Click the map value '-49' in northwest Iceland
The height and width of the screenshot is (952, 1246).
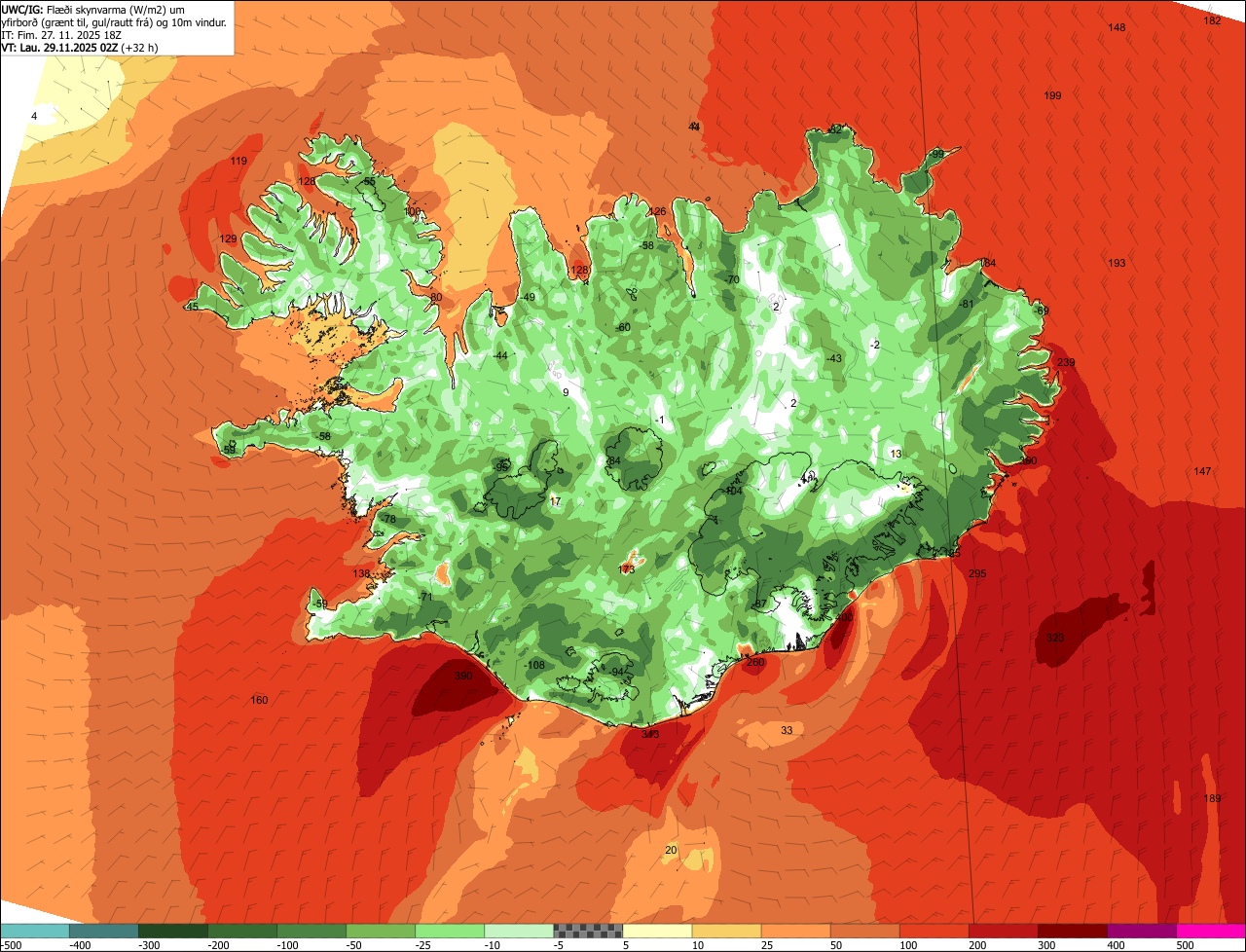coord(528,298)
